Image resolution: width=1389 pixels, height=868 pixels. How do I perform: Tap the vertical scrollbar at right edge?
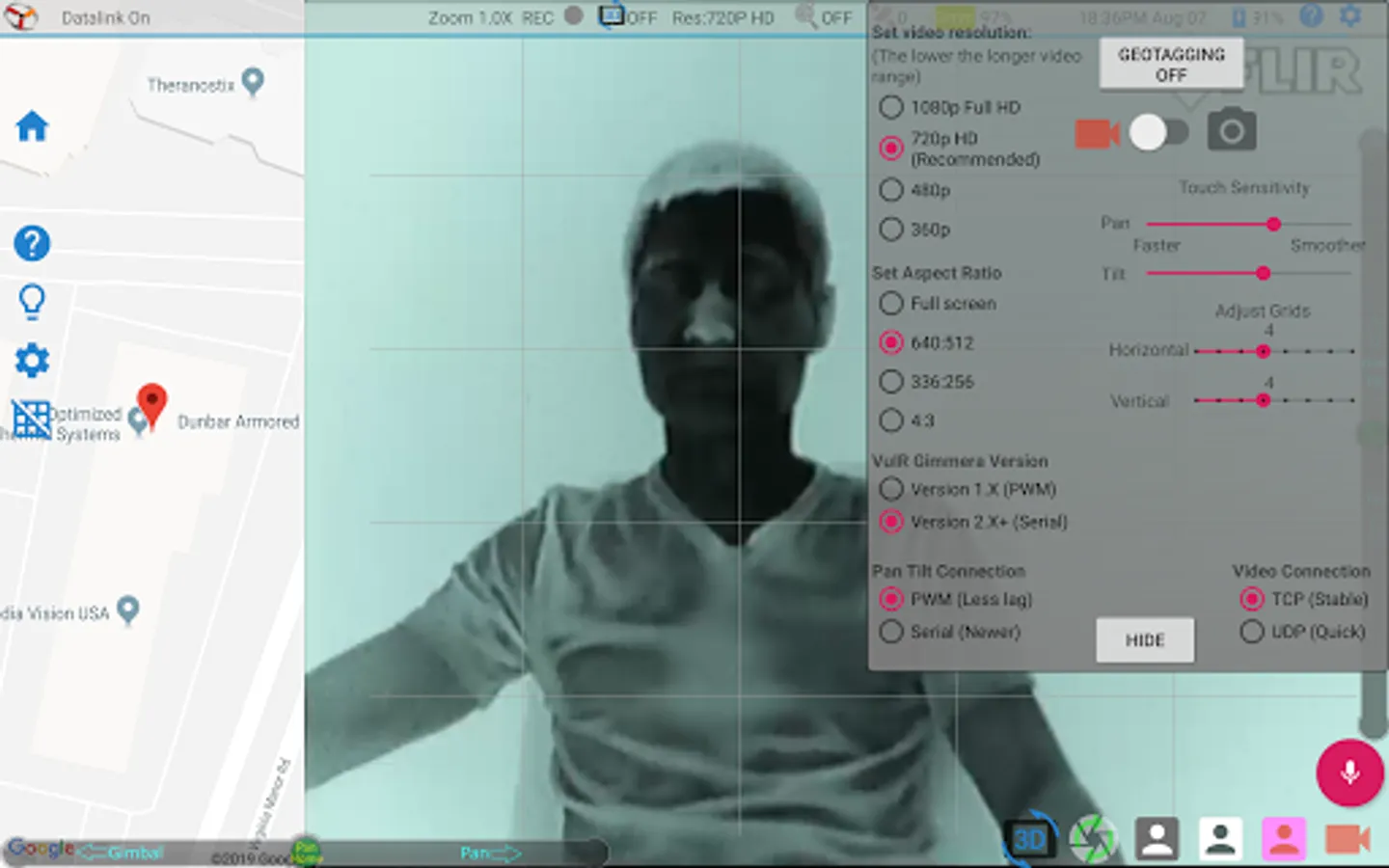(x=1374, y=434)
